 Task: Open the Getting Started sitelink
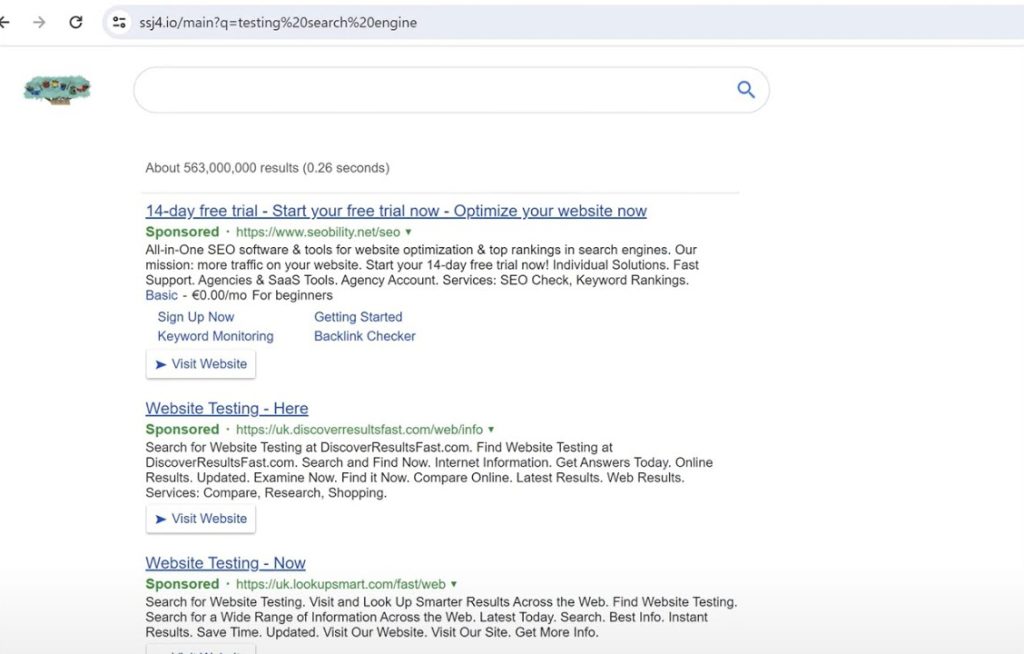358,317
